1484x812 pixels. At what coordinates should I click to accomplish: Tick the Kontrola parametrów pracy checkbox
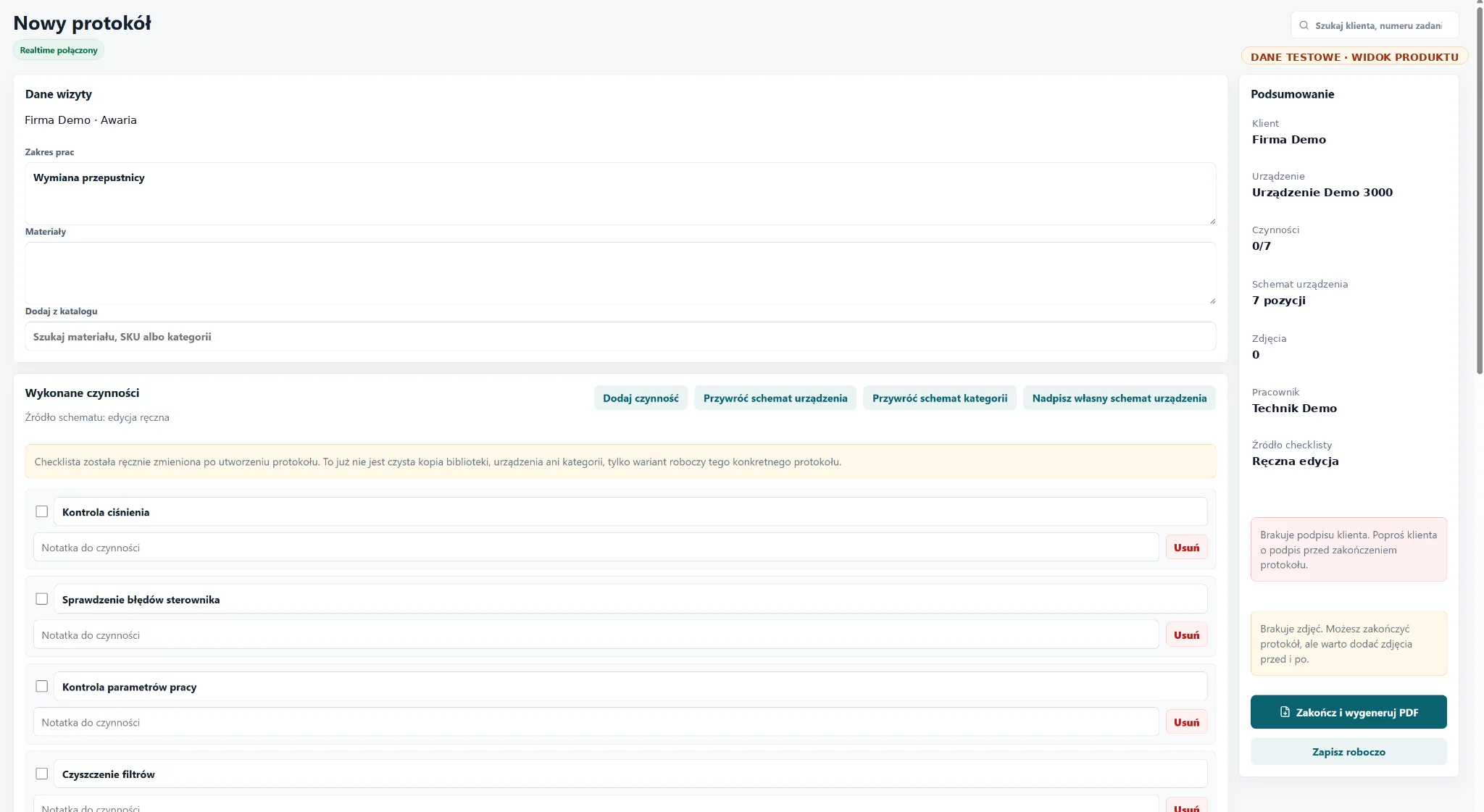tap(42, 686)
